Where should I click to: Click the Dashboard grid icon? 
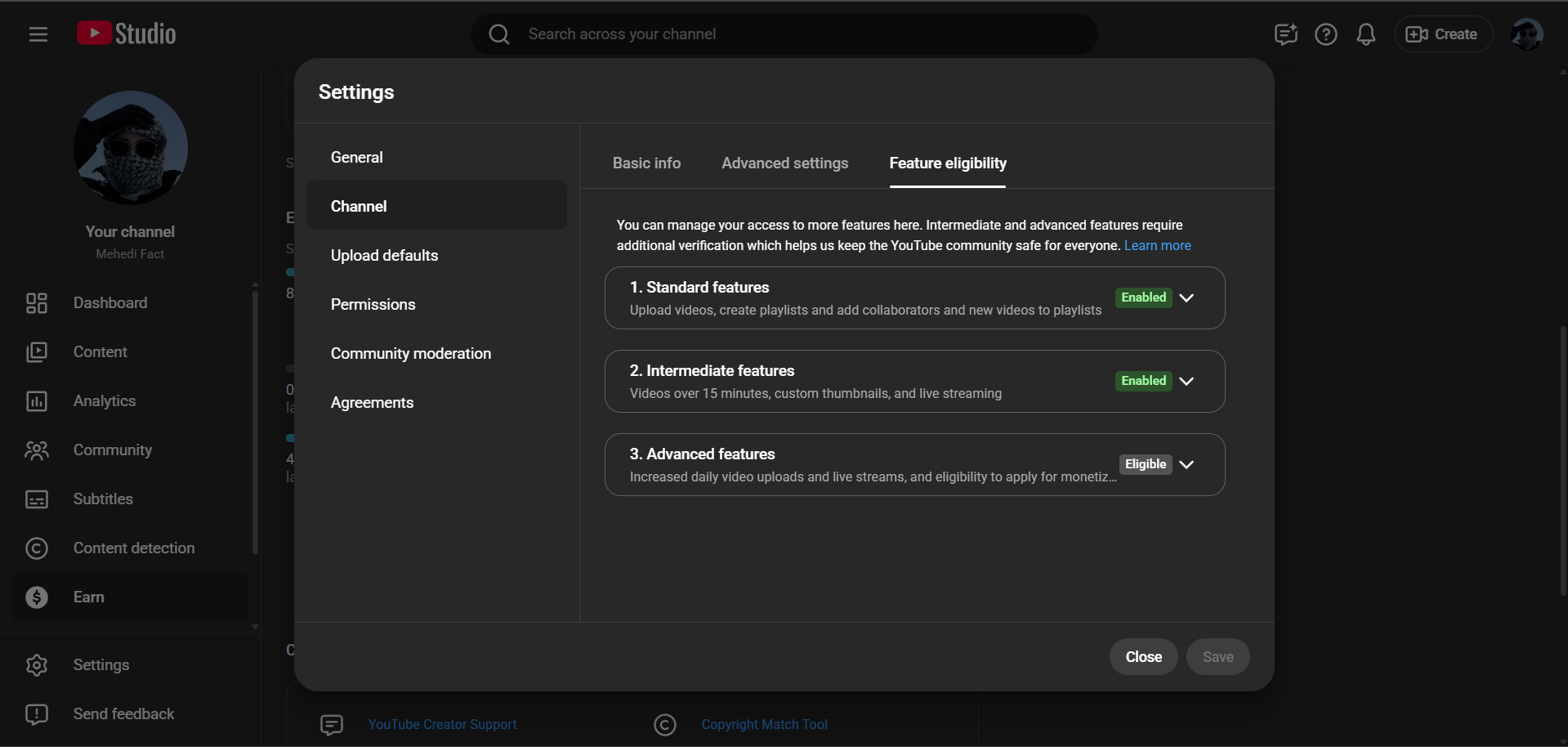37,303
